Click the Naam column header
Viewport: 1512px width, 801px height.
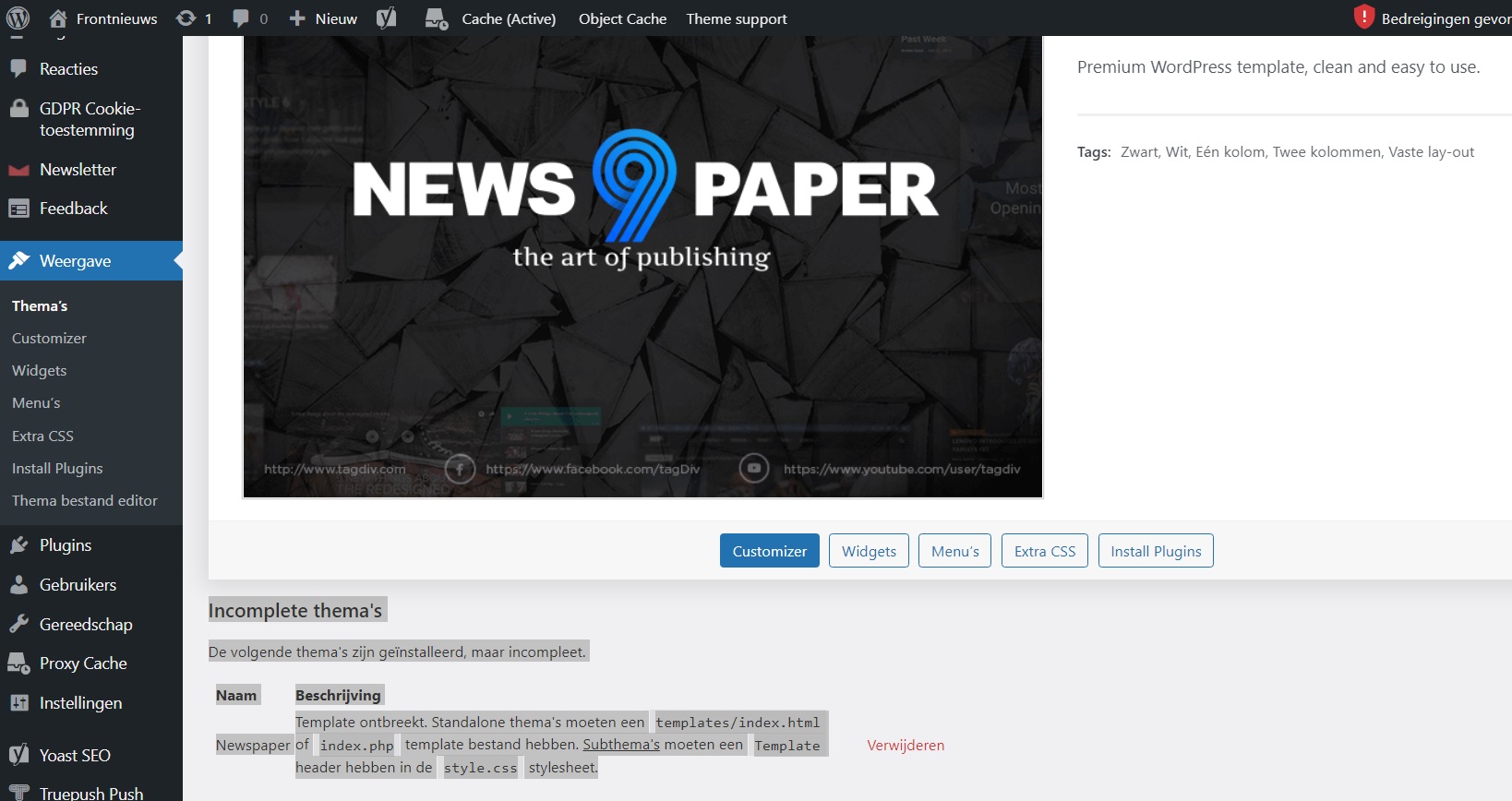[236, 696]
